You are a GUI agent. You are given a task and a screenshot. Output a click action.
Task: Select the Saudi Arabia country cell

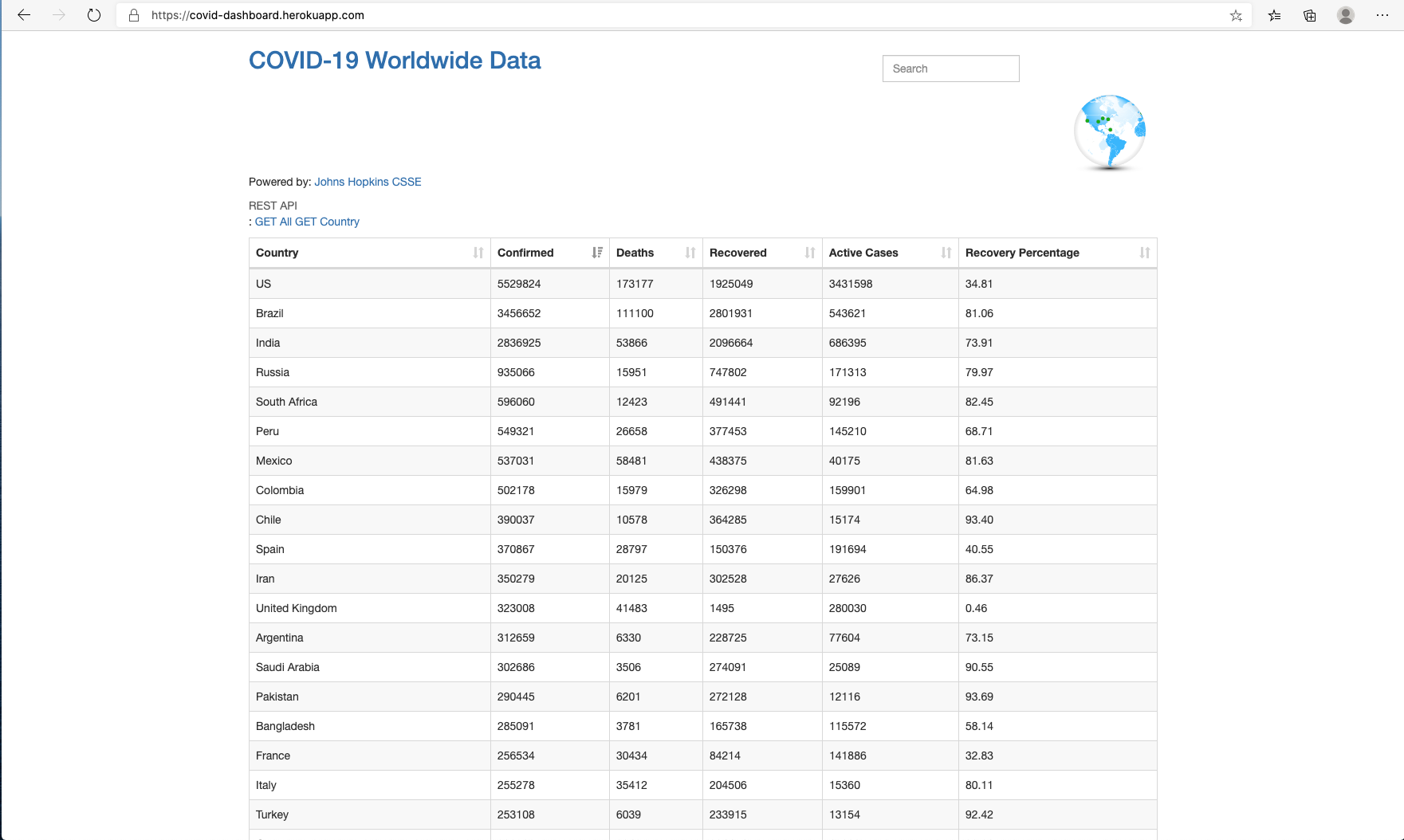pos(370,667)
